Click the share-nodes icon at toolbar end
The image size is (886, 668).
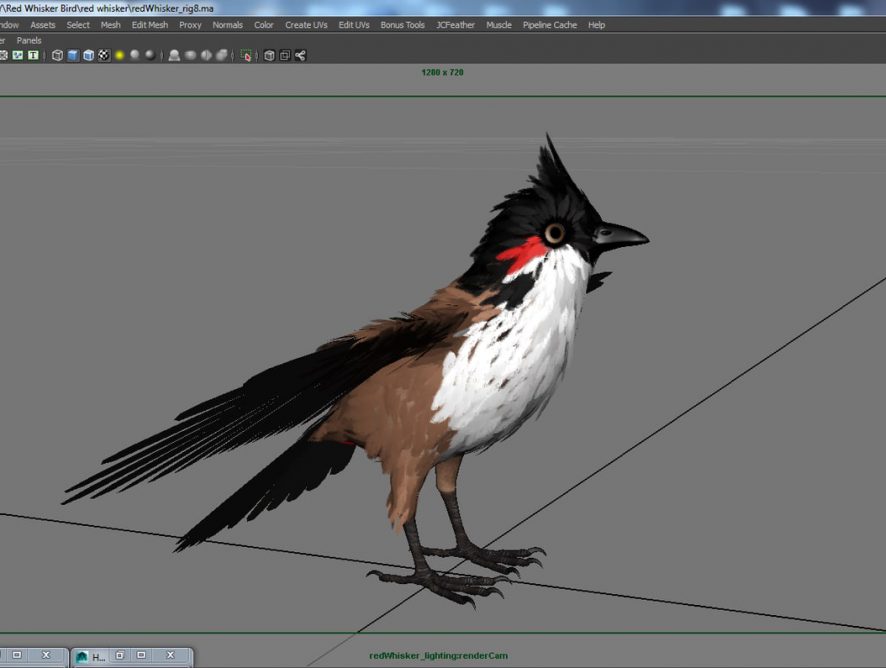click(300, 56)
